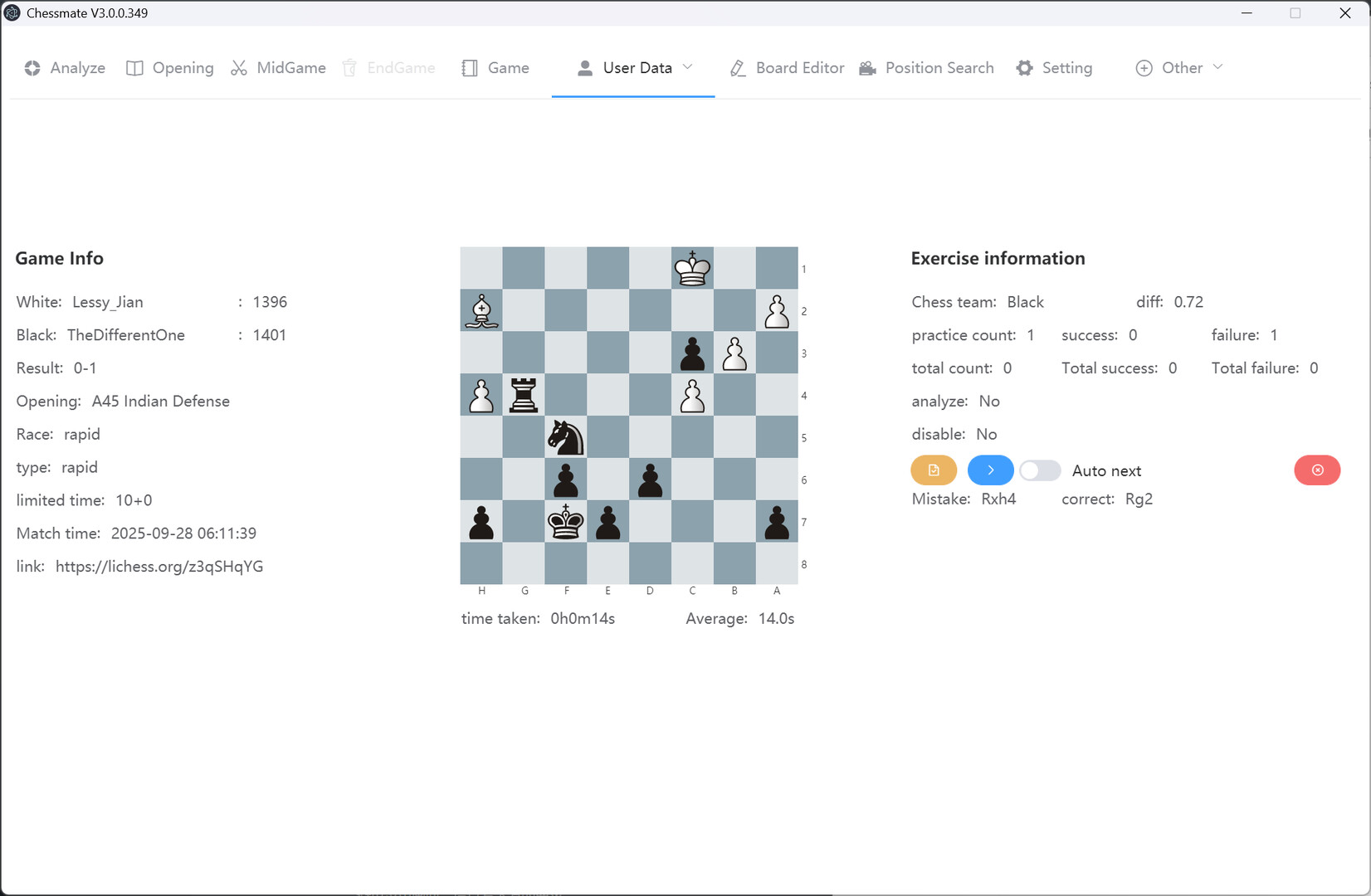Select the Game notebook icon
The image size is (1371, 896).
470,68
